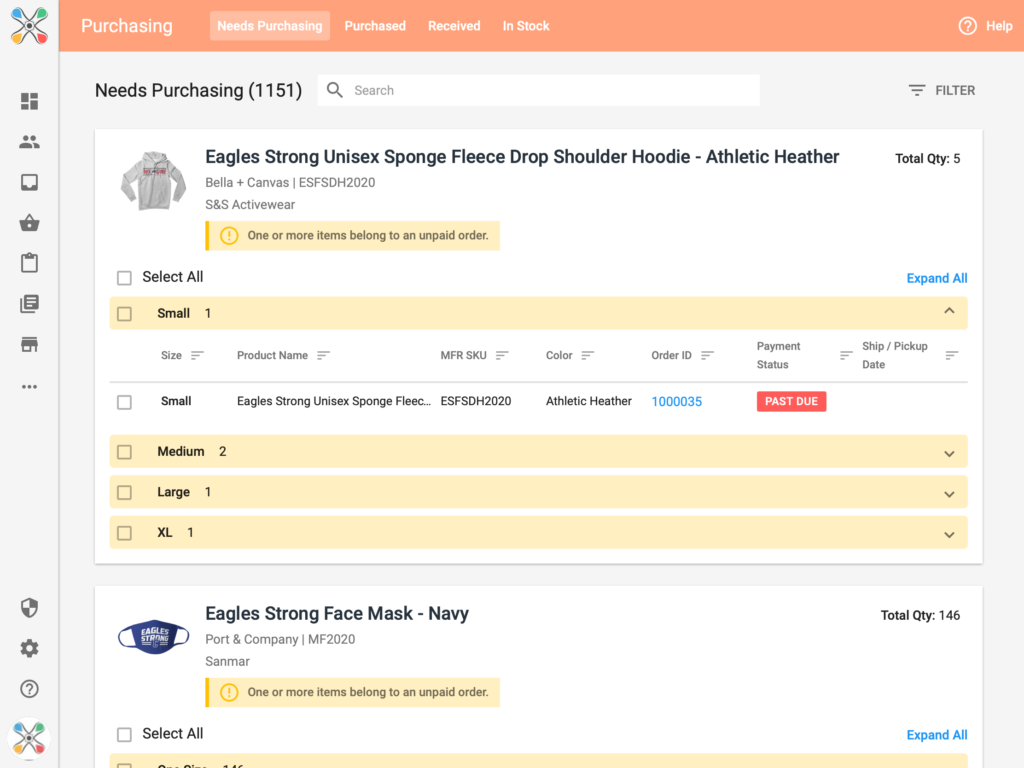Switch to Purchased tab

point(375,26)
